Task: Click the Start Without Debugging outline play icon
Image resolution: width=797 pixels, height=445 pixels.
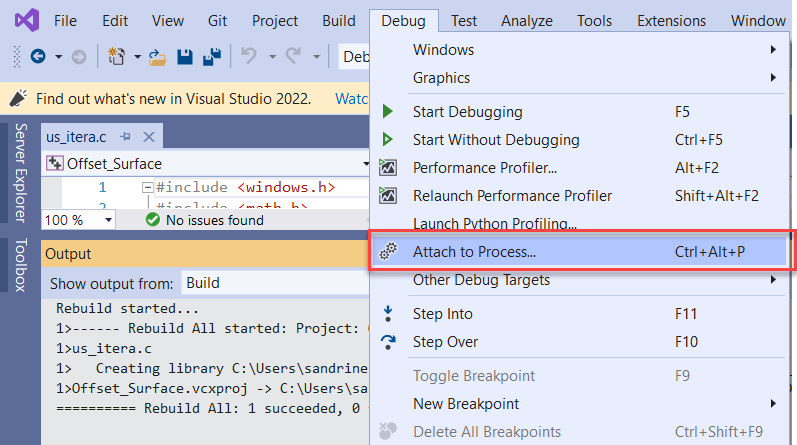Action: tap(387, 139)
